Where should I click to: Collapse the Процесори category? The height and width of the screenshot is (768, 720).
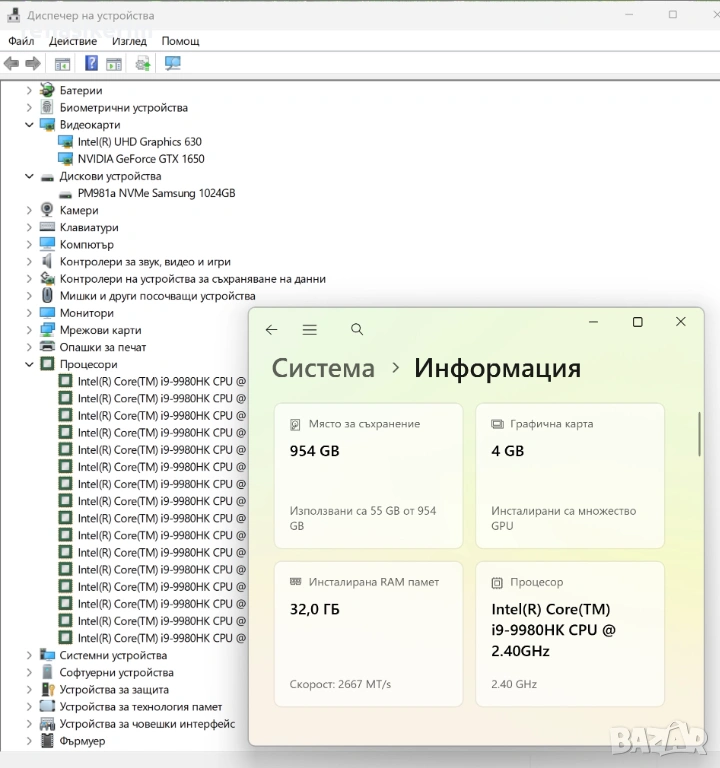click(x=29, y=365)
